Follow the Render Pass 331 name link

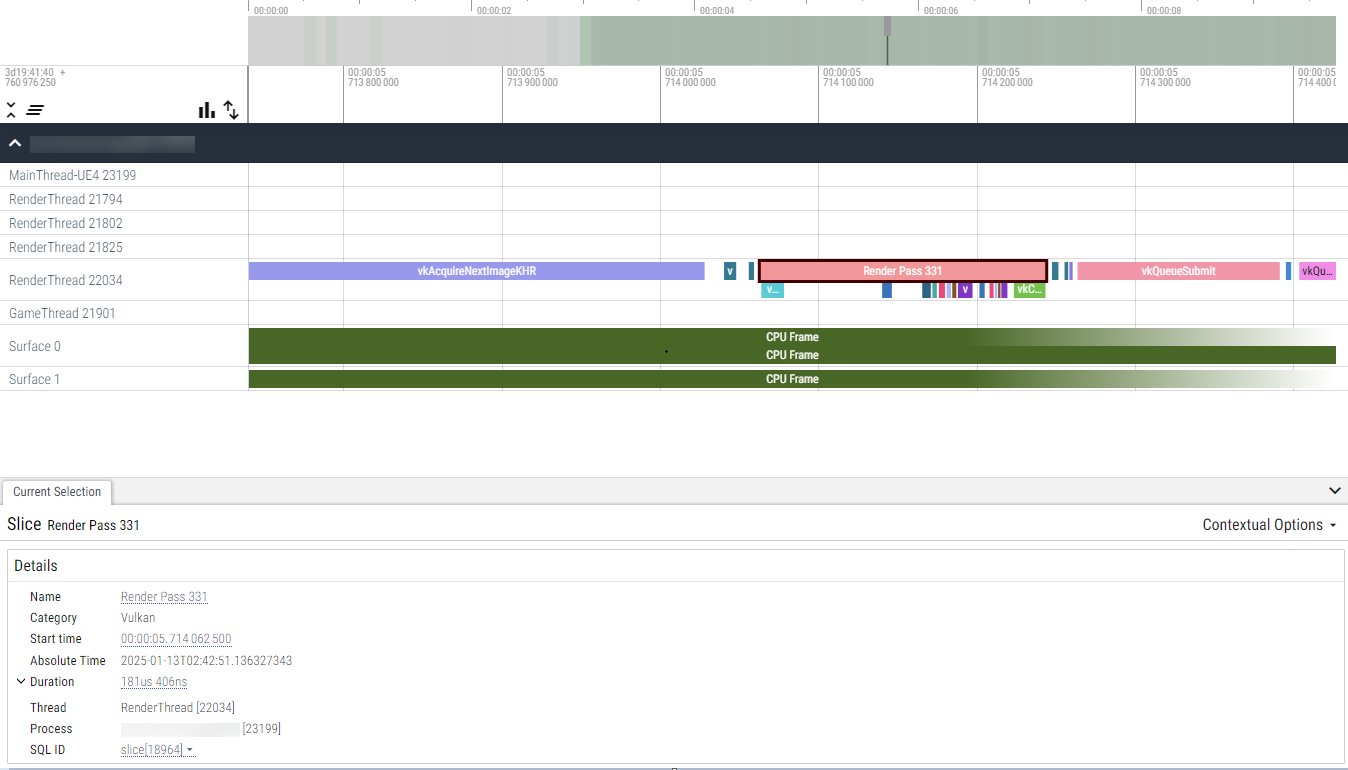(163, 596)
